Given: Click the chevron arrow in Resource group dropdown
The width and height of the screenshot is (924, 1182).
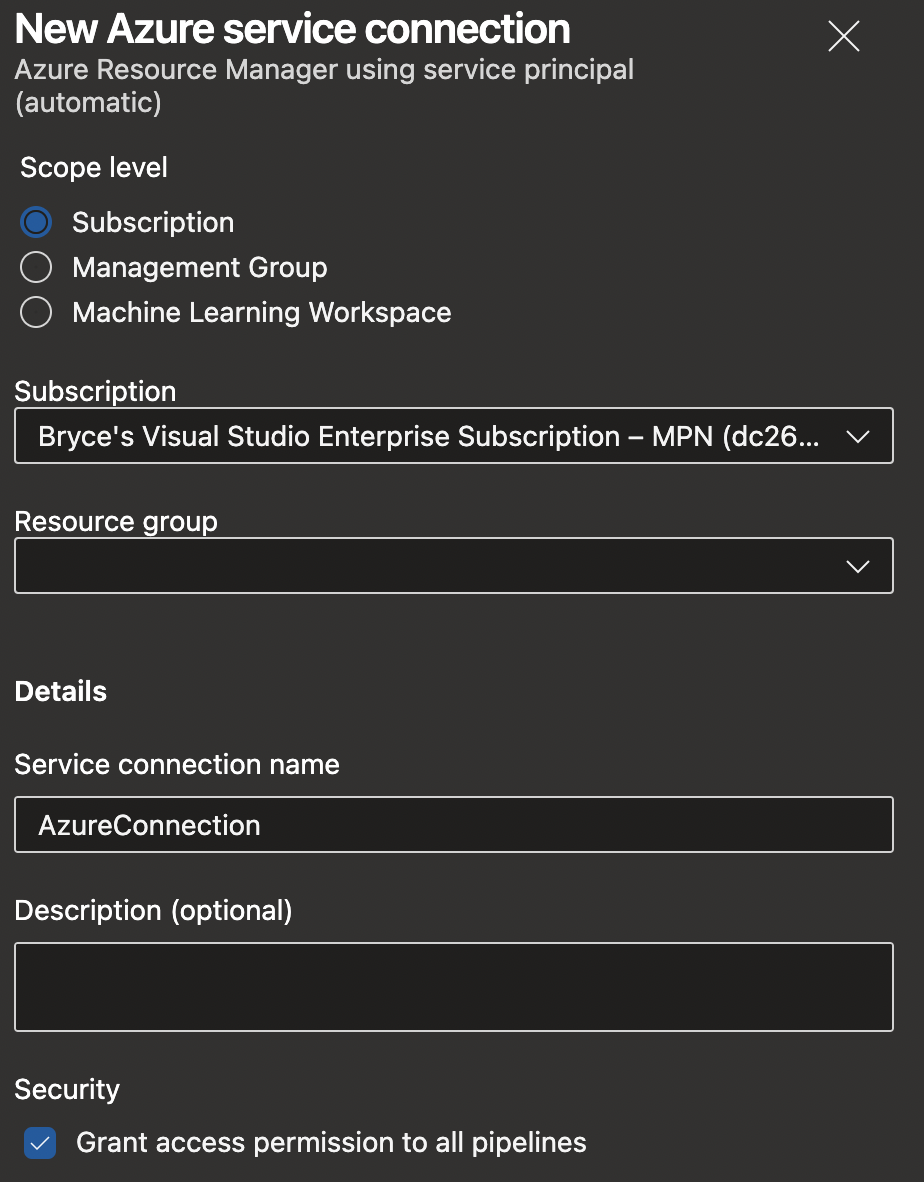Looking at the screenshot, I should tap(857, 566).
